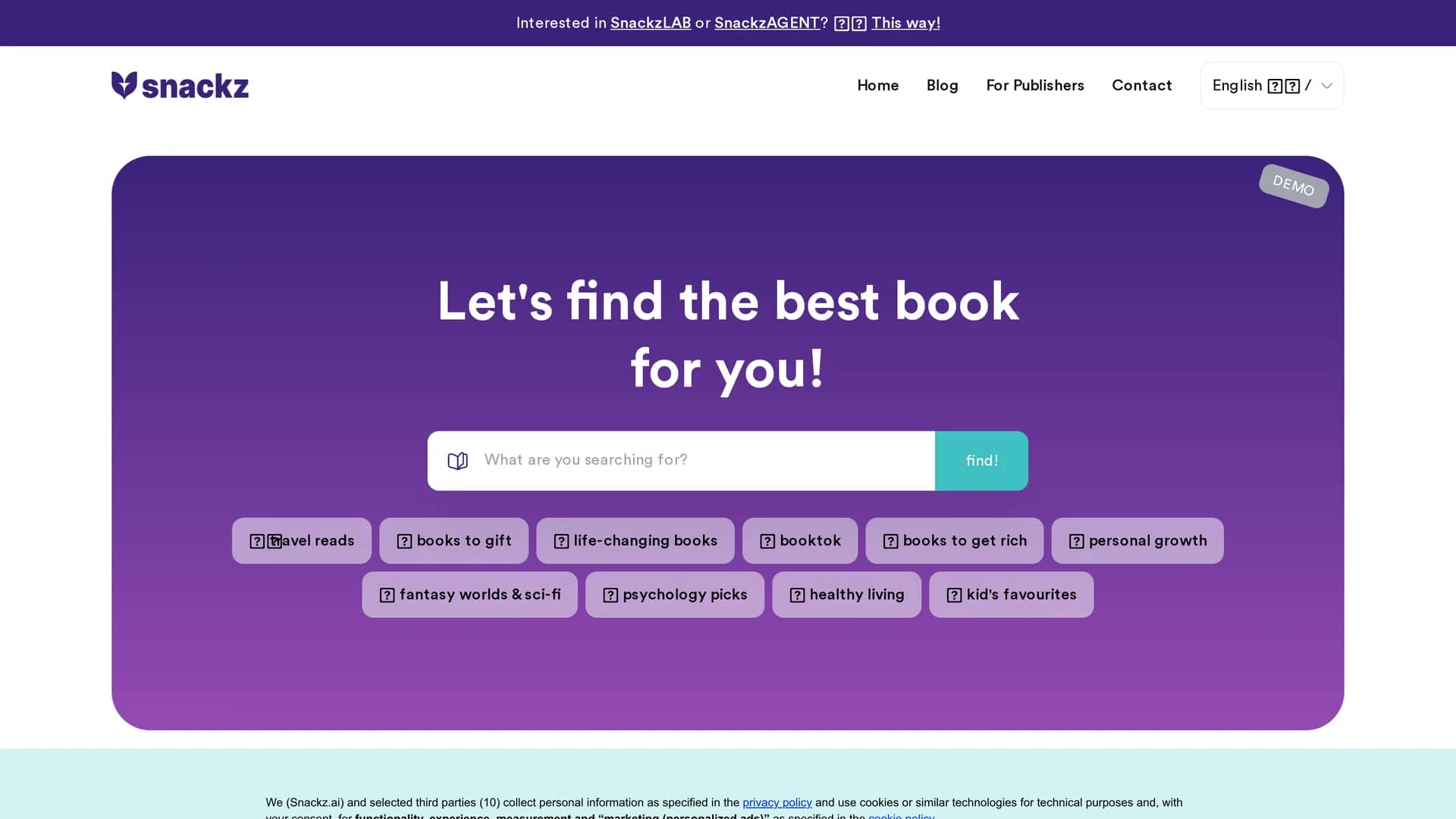Image resolution: width=1456 pixels, height=819 pixels.
Task: Follow the SnackzLAB link in banner
Action: pyautogui.click(x=651, y=23)
